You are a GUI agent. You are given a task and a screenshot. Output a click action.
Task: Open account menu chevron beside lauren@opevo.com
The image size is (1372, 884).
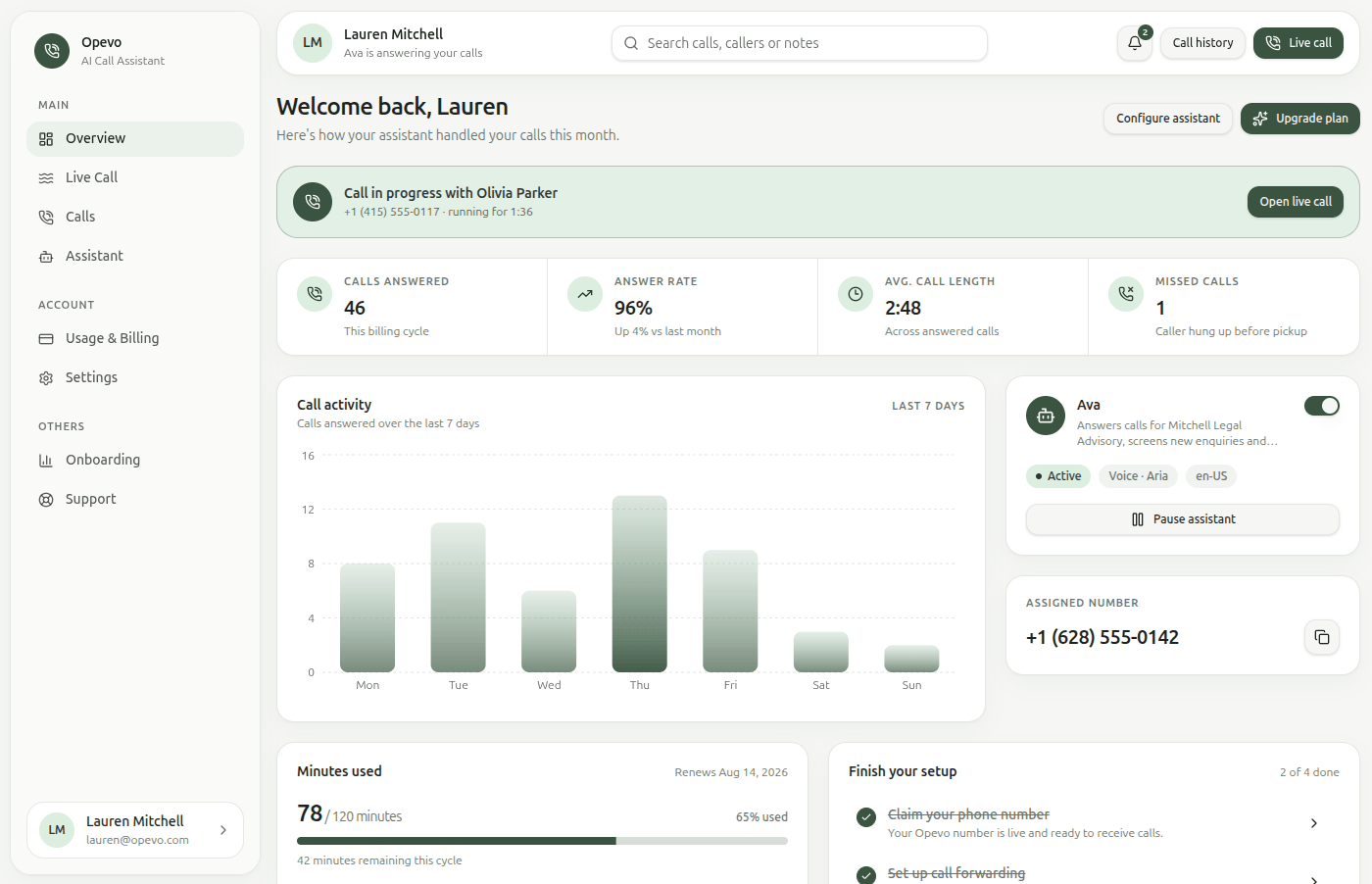(223, 830)
